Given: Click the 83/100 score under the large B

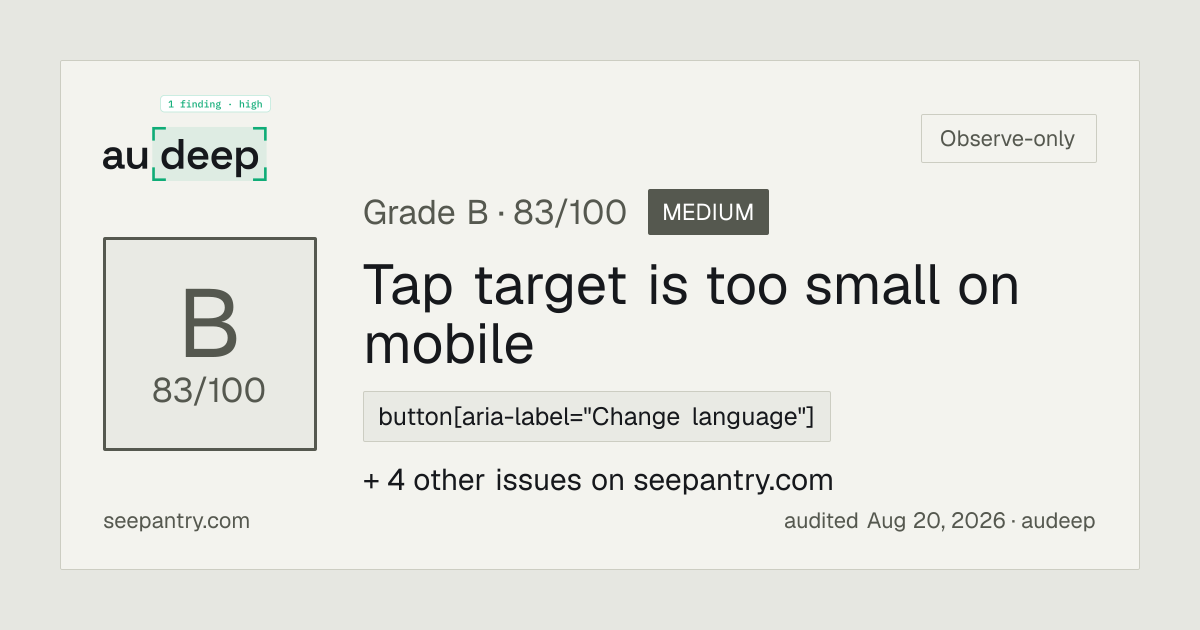Looking at the screenshot, I should (x=209, y=391).
